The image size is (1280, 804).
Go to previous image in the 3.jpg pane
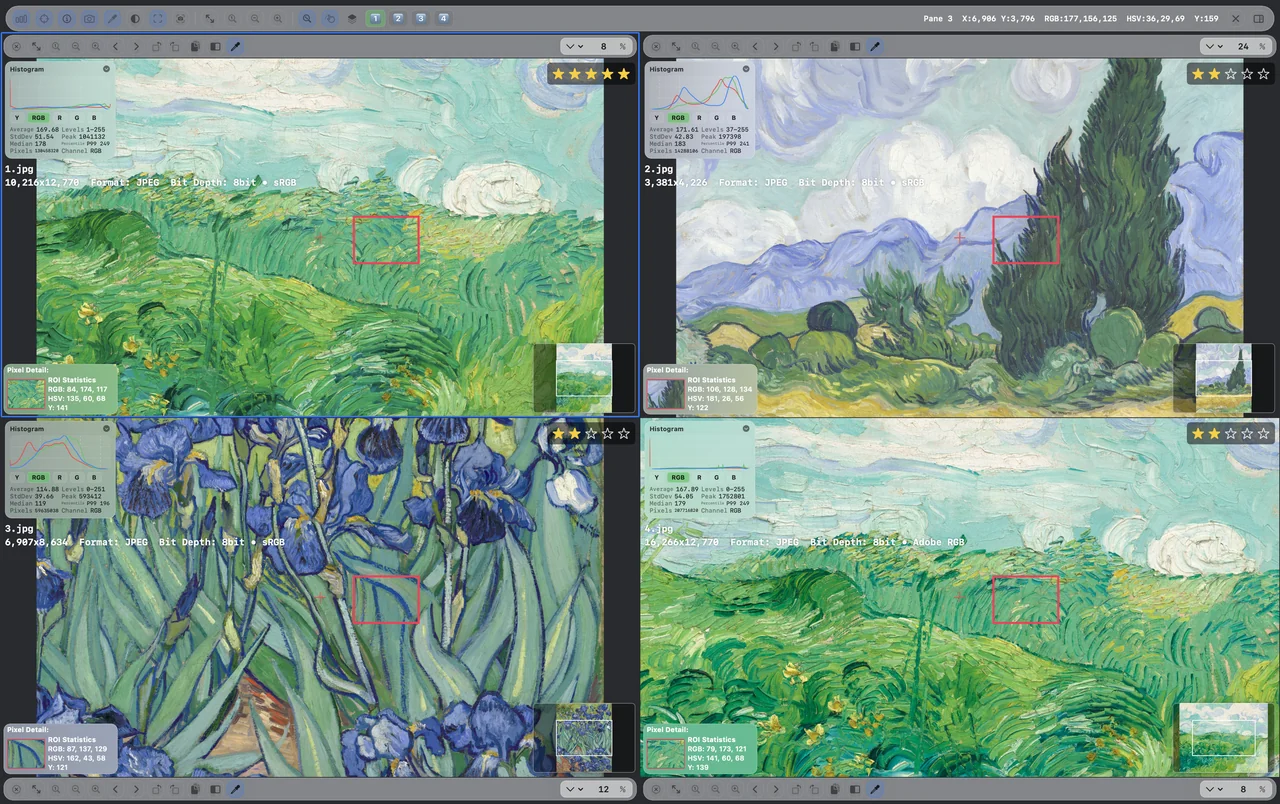[x=116, y=789]
